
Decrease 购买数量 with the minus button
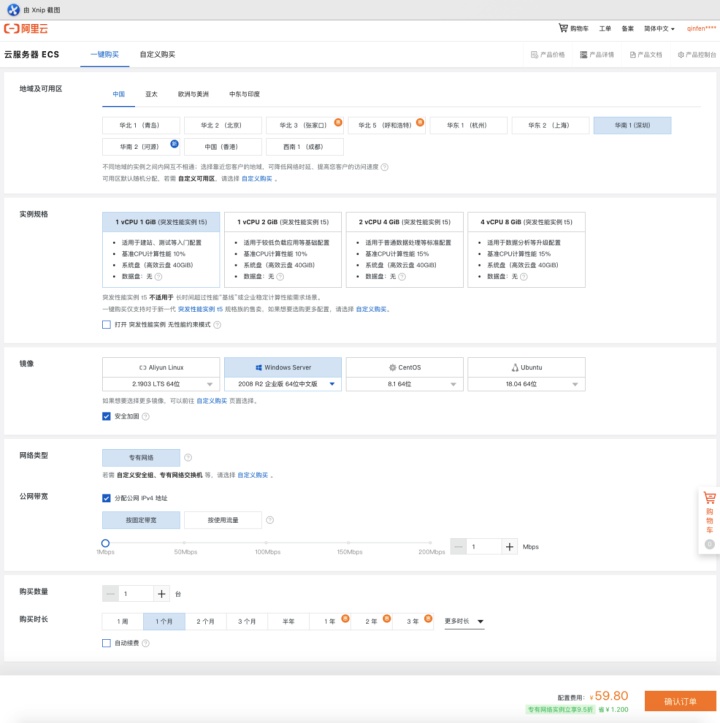(x=110, y=594)
